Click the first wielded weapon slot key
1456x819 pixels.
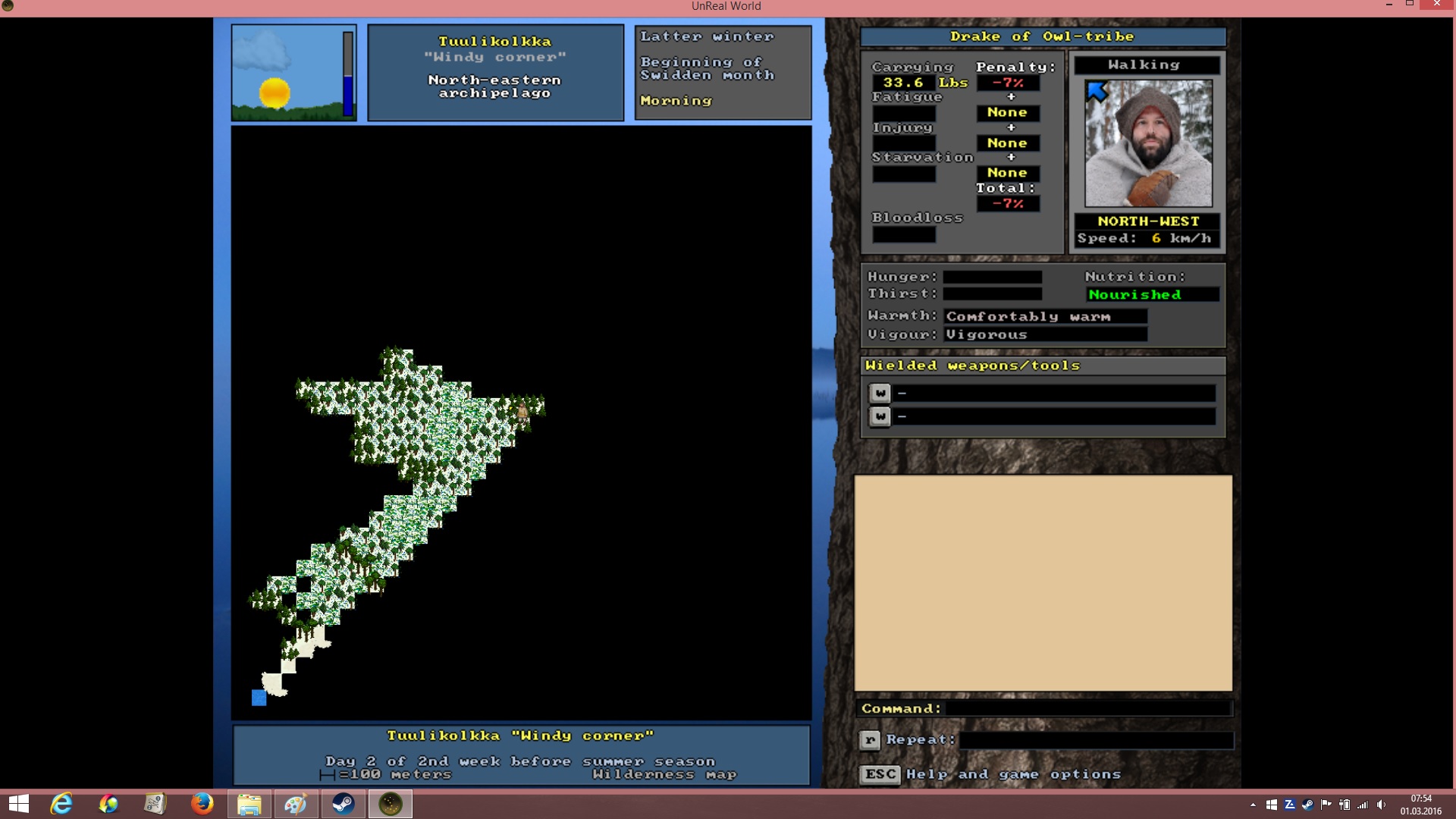point(880,393)
